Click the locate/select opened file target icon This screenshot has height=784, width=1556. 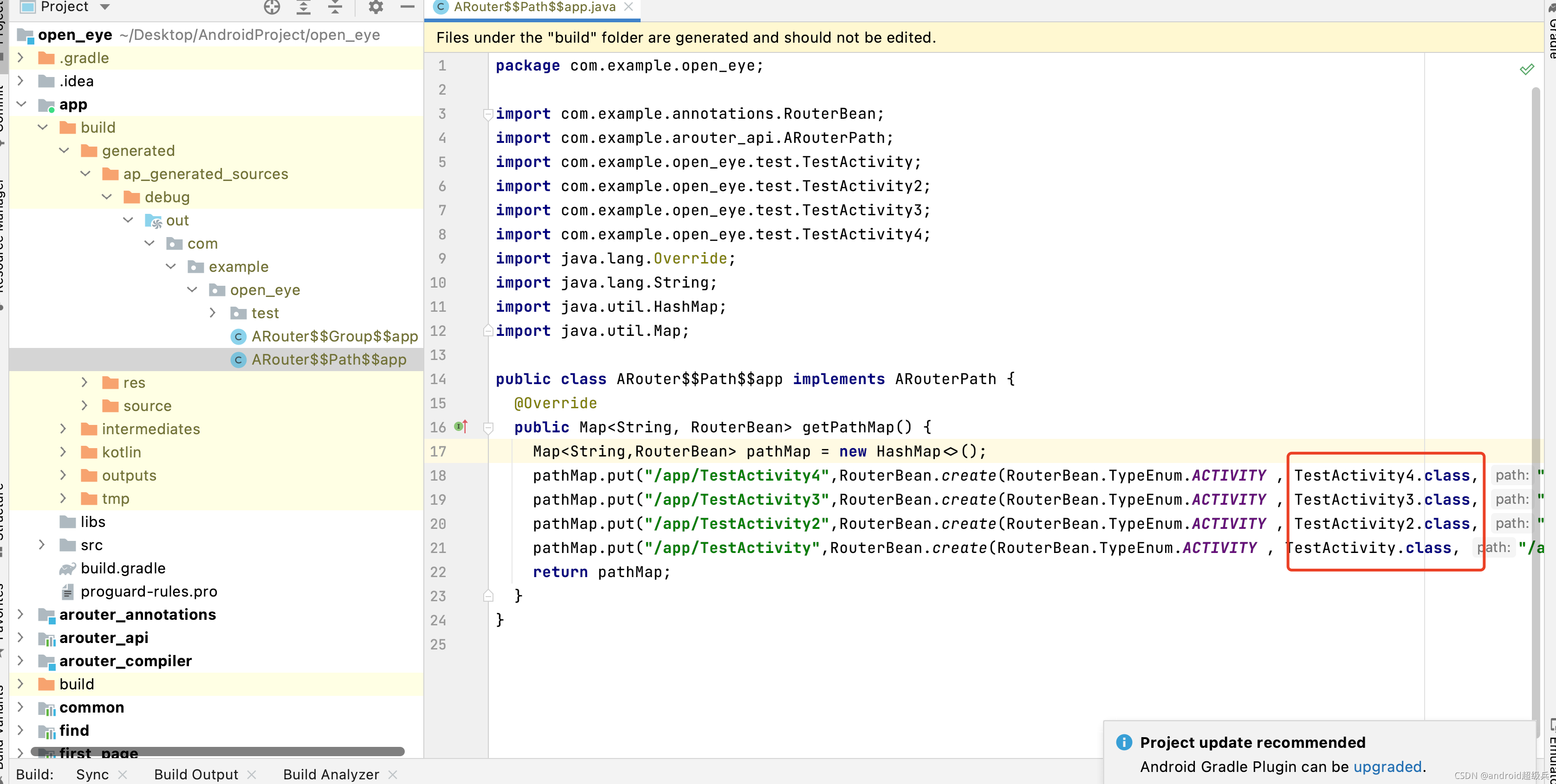tap(272, 7)
